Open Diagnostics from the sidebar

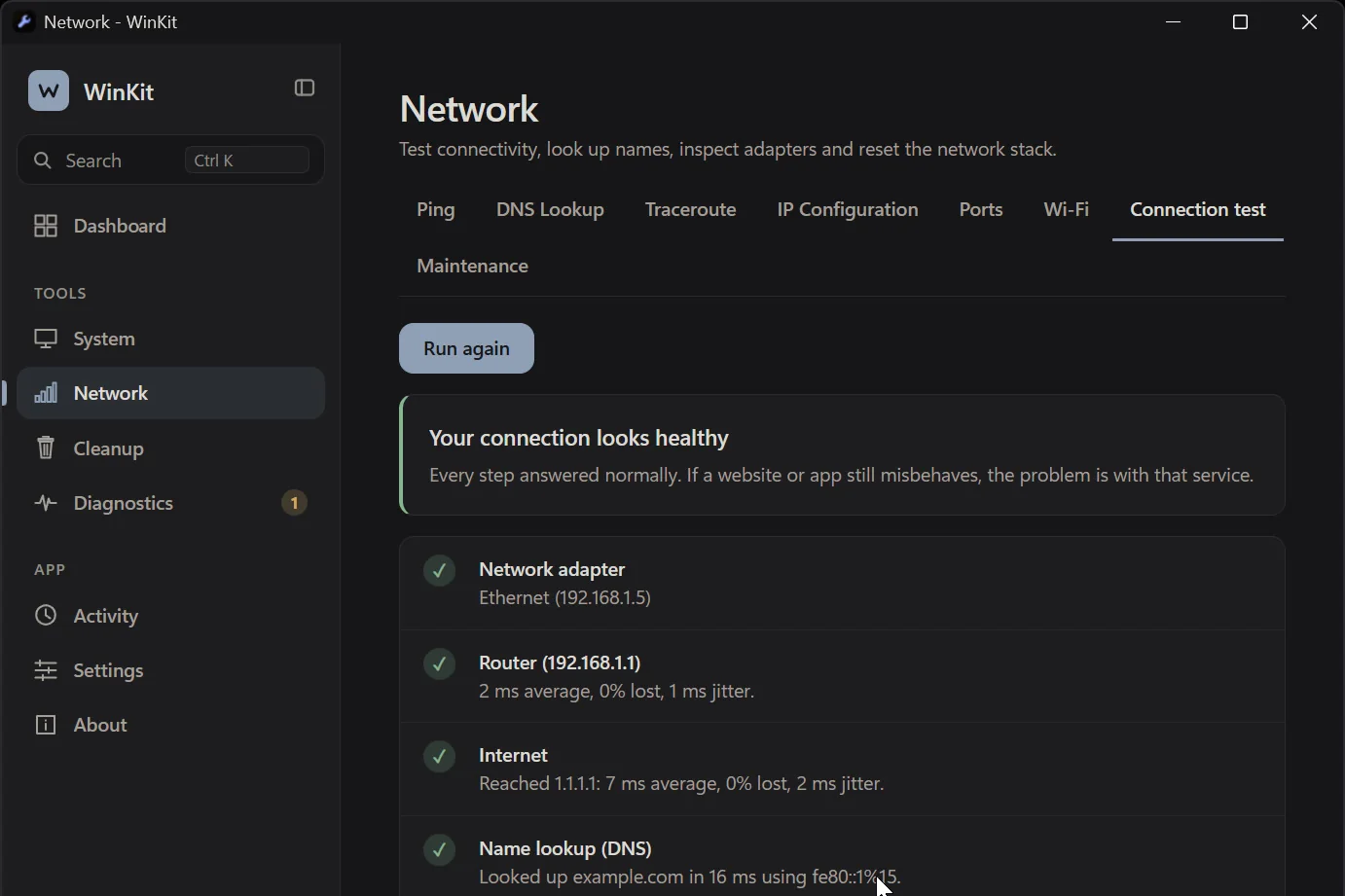(171, 503)
